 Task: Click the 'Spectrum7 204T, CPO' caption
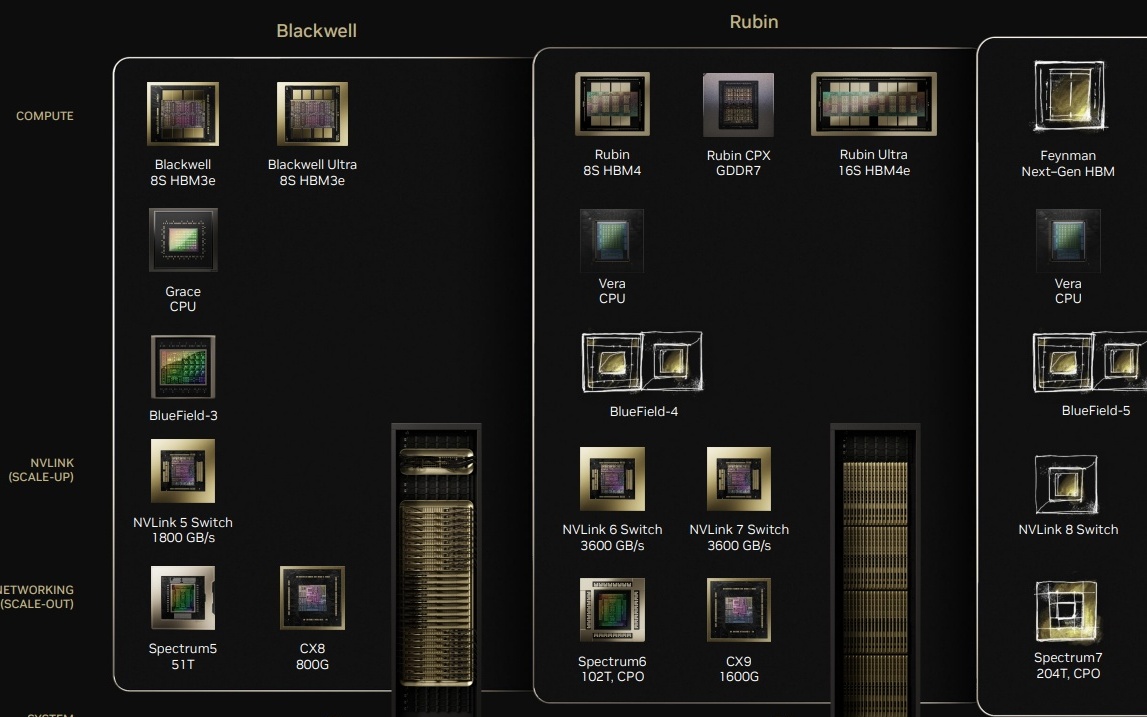[x=1068, y=665]
